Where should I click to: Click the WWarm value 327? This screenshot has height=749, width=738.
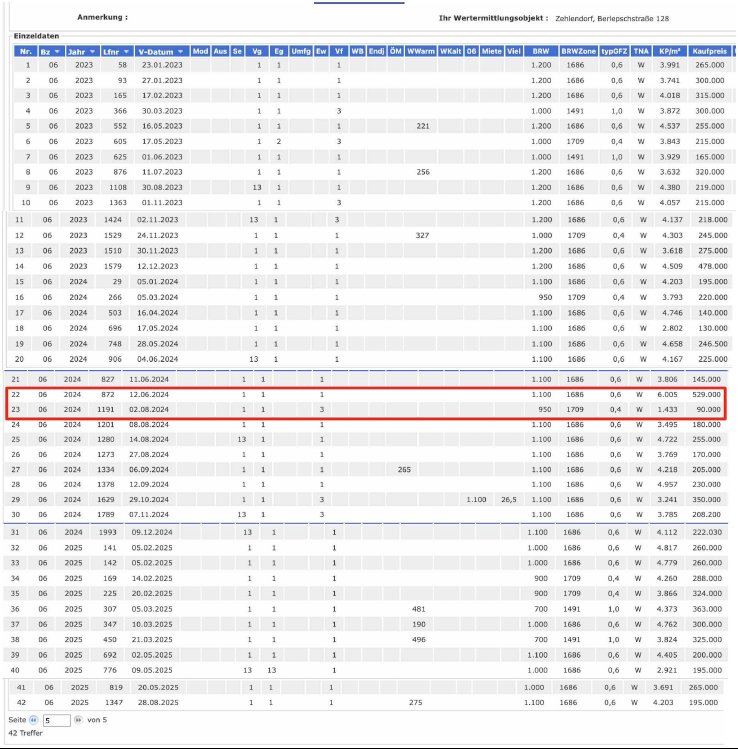(x=422, y=235)
